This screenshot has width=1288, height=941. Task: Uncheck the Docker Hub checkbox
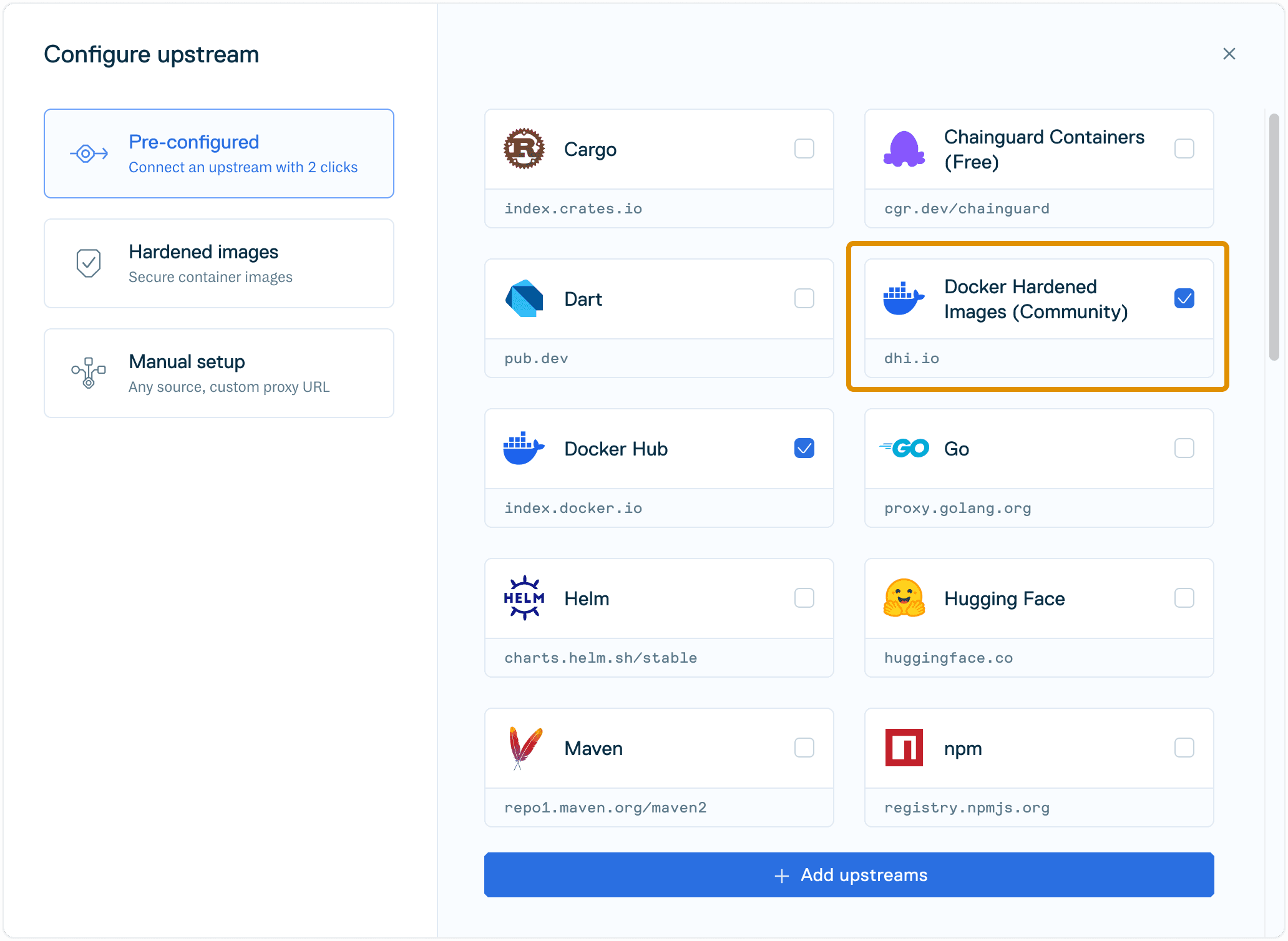coord(804,448)
